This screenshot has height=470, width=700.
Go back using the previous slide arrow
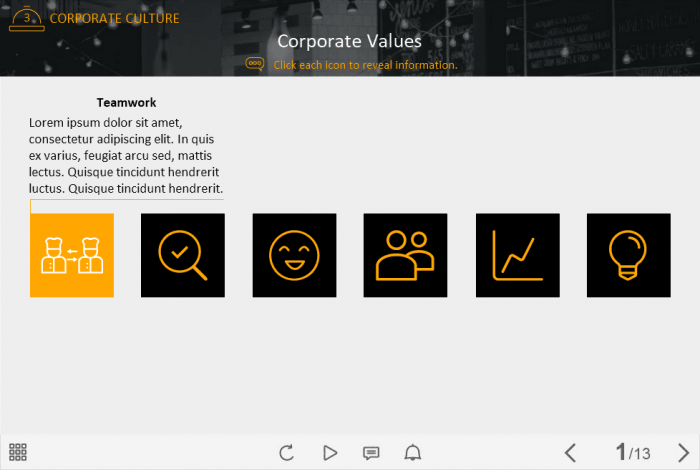570,453
